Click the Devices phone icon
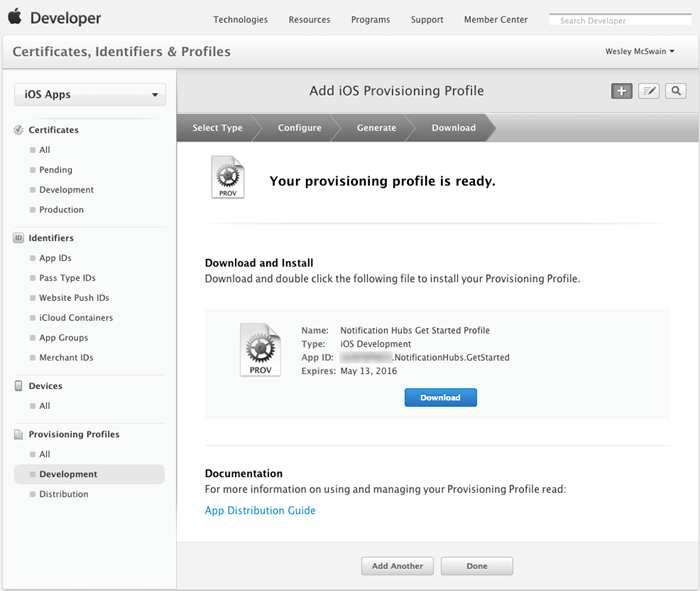Image resolution: width=700 pixels, height=591 pixels. coord(18,386)
